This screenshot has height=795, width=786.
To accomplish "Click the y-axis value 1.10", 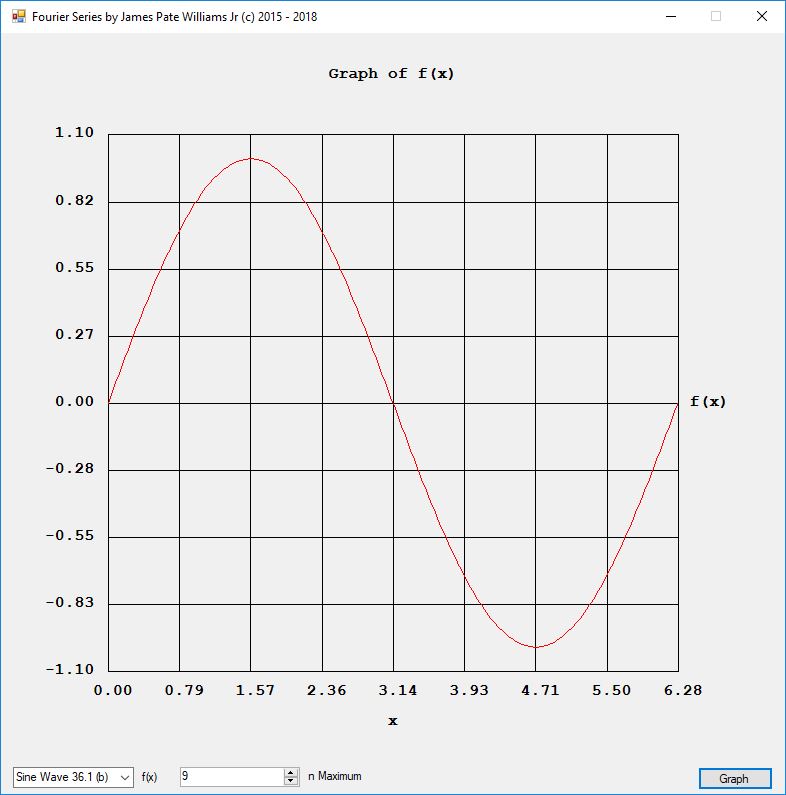I will (x=75, y=133).
